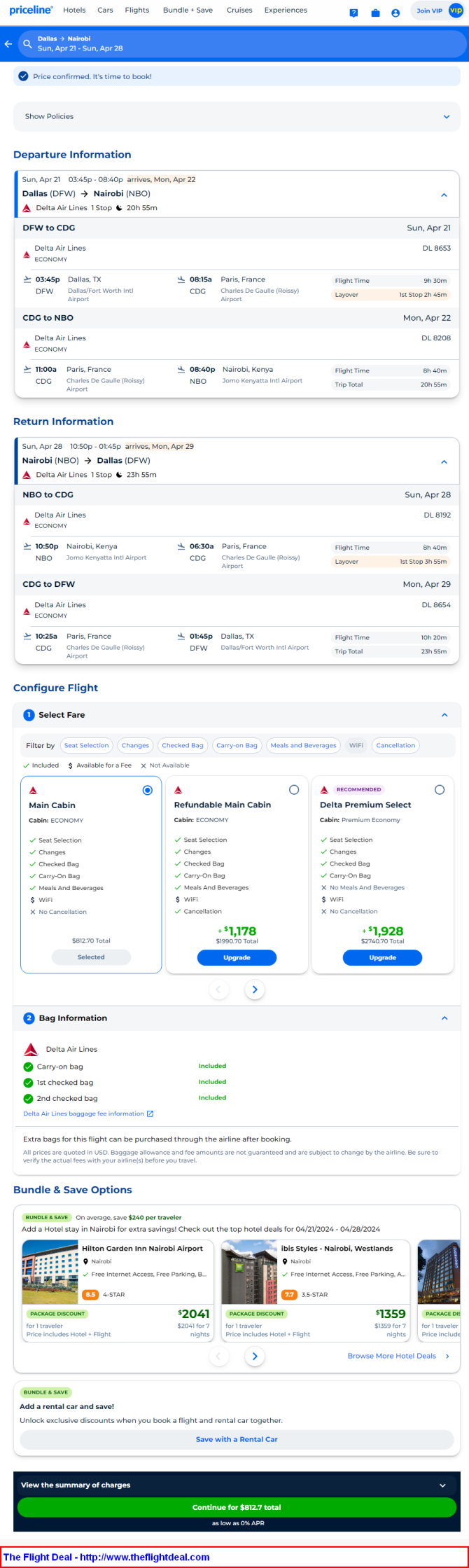The image size is (469, 1568).
Task: Click the WiFi filter chip
Action: point(356,745)
